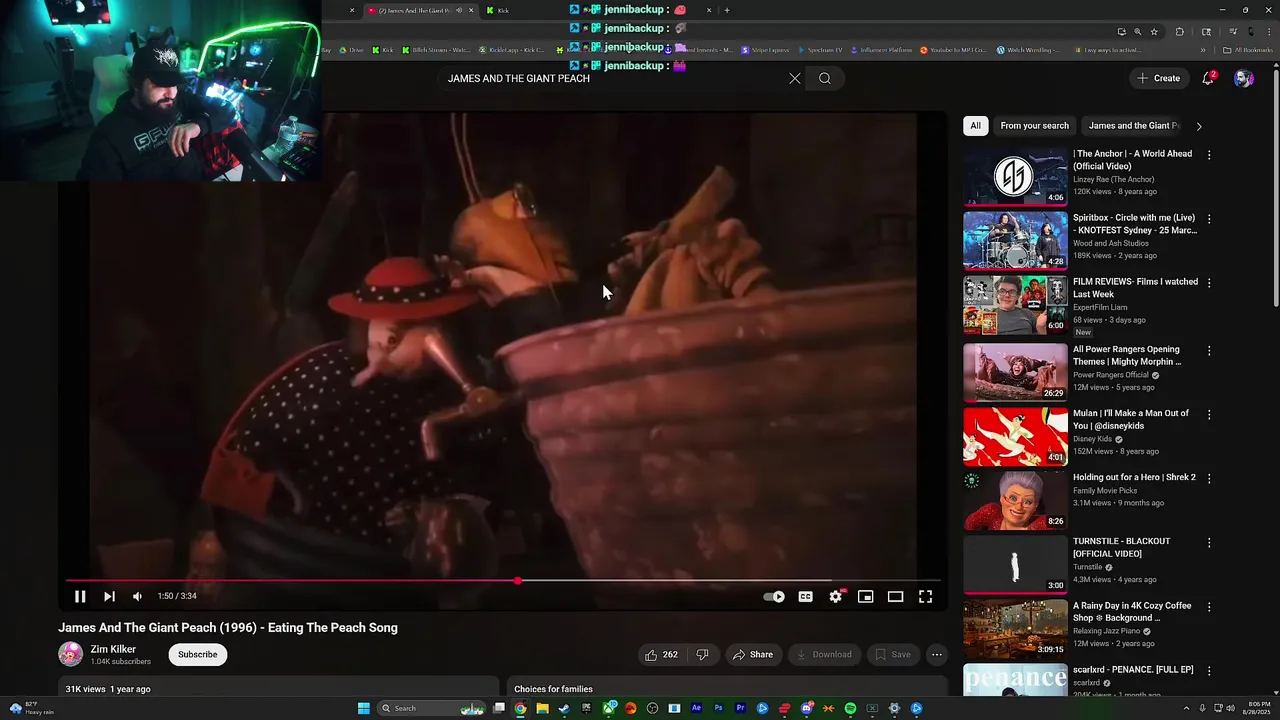This screenshot has width=1280, height=720.
Task: Open Photoshop from the taskbar
Action: coord(718,708)
